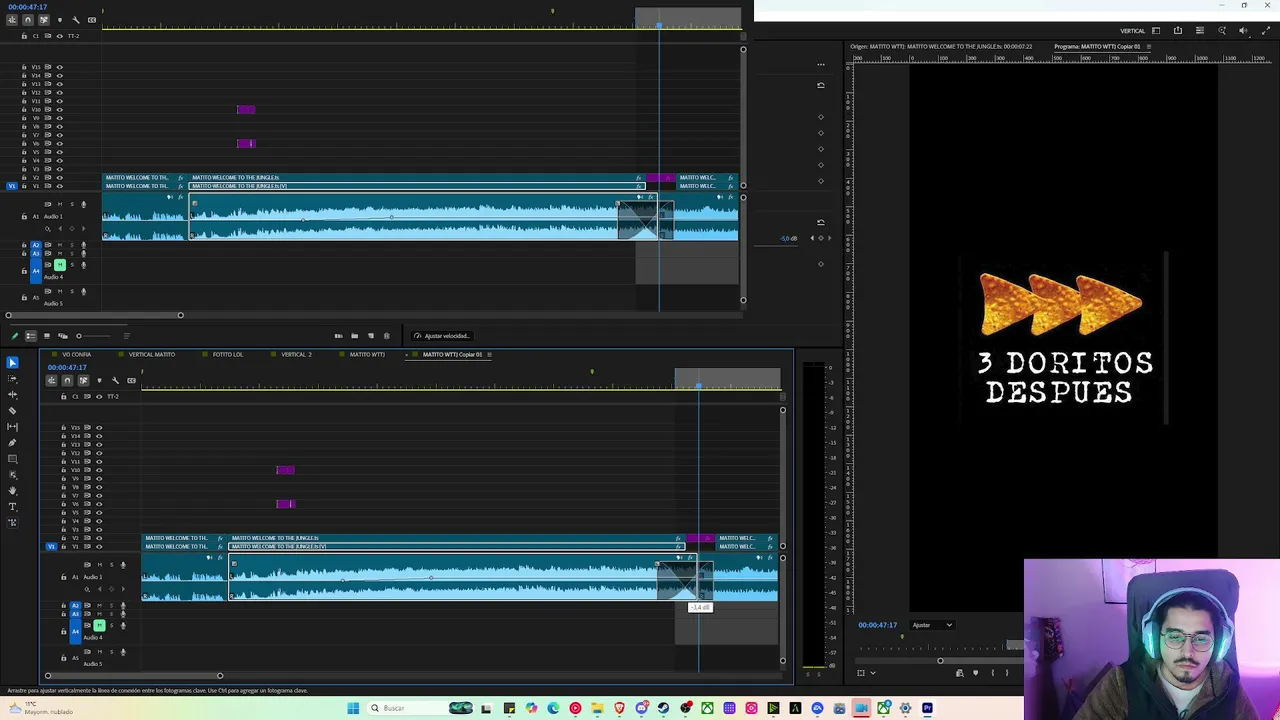Open the search help magnifier icon
1280x720 pixels.
point(1222,31)
